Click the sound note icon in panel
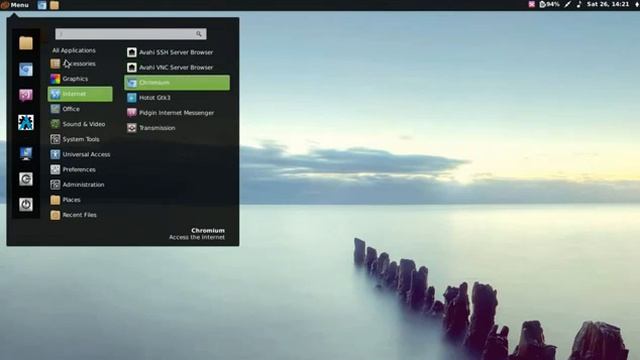Image resolution: width=640 pixels, height=360 pixels. 579,4
